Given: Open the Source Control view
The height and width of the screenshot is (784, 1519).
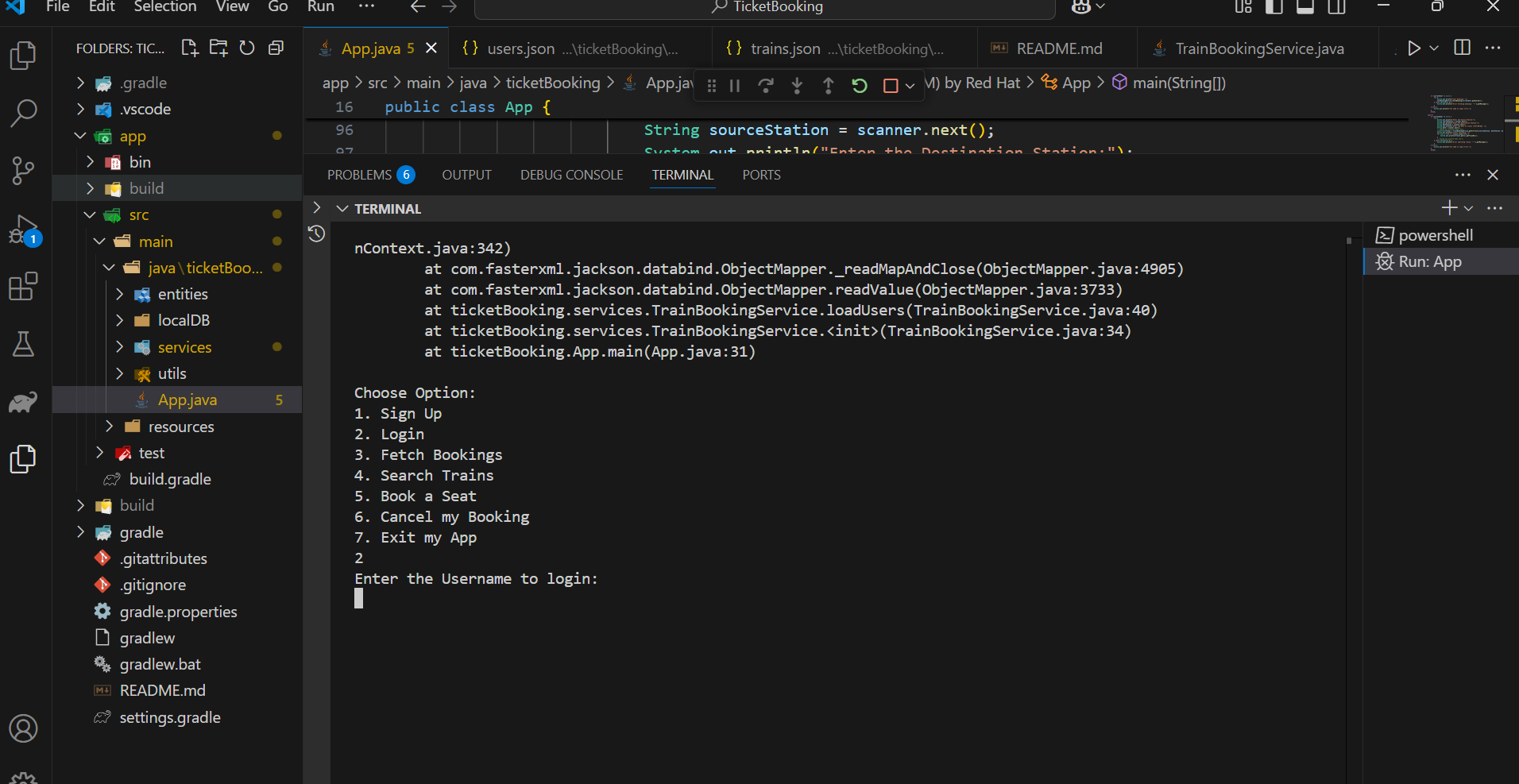Looking at the screenshot, I should [23, 170].
